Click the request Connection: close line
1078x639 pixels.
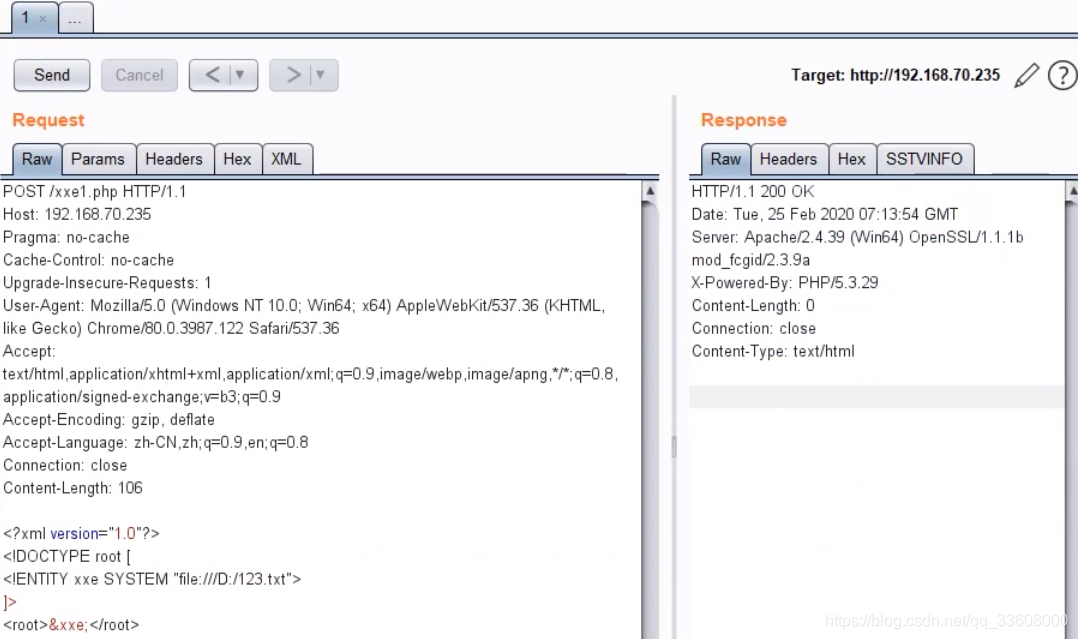[65, 465]
